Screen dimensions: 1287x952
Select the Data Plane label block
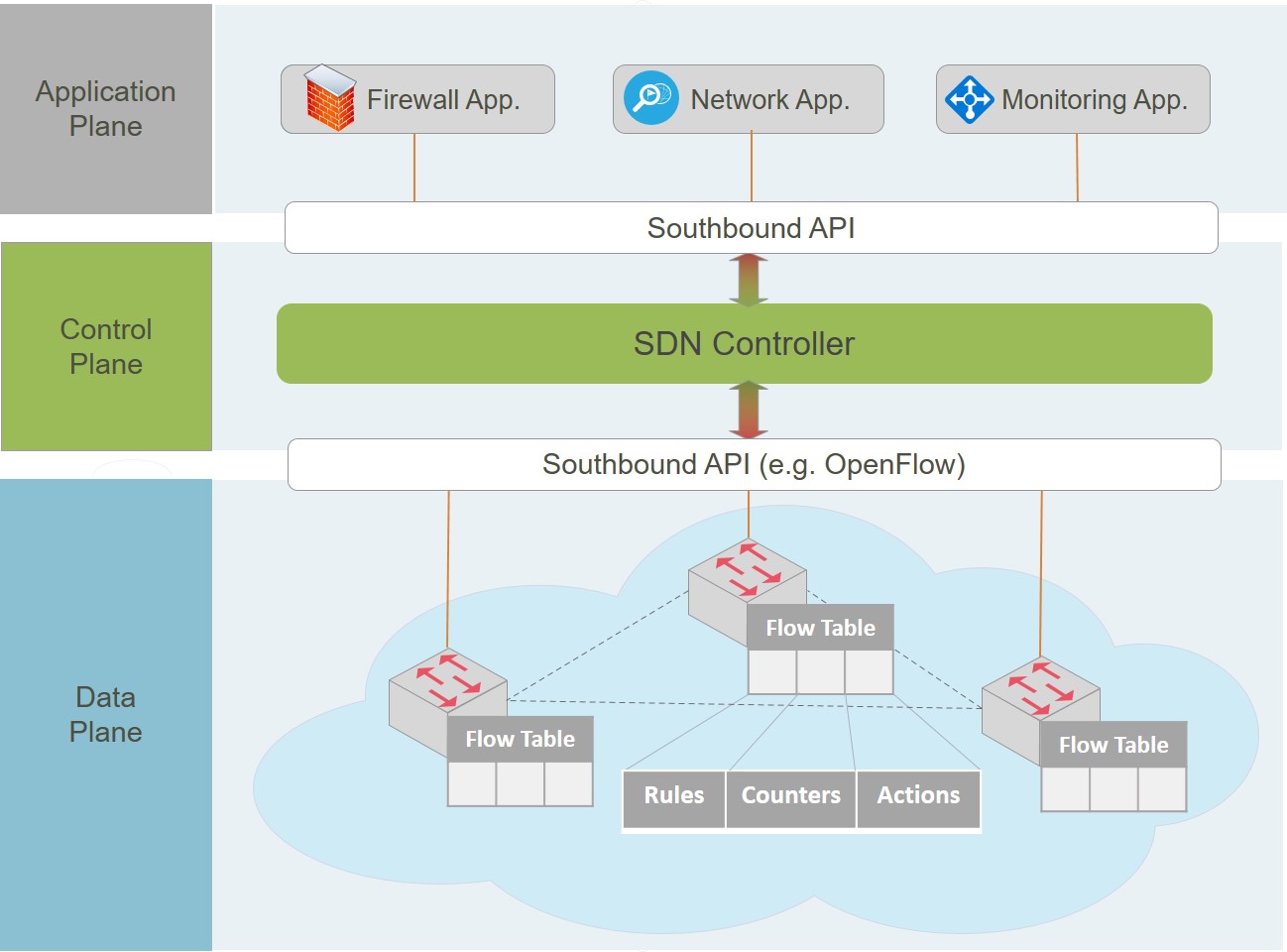click(106, 715)
